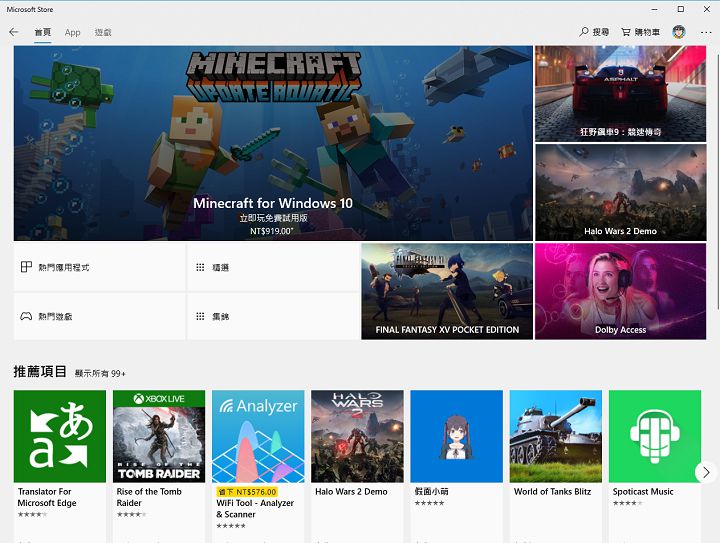This screenshot has width=720, height=543.
Task: Open the WiFi Tool Analyzer app icon
Action: (x=258, y=436)
